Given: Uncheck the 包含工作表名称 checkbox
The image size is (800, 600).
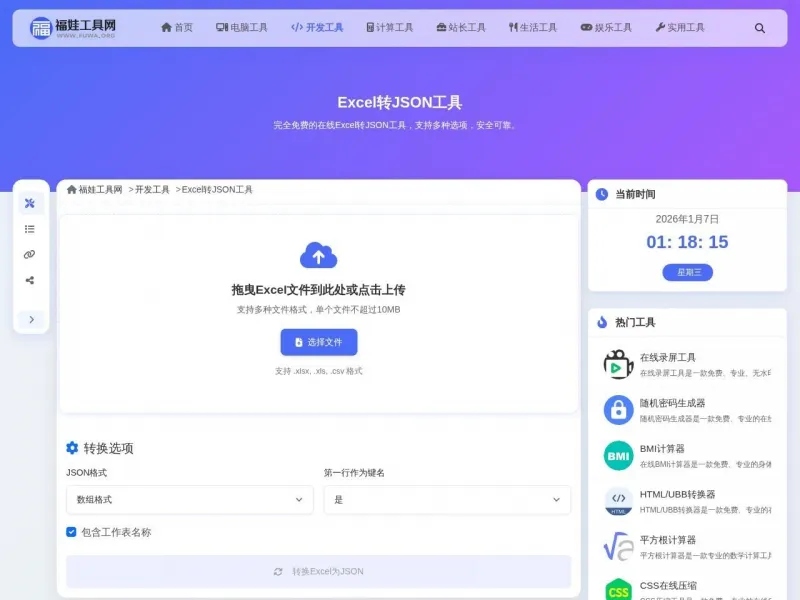Looking at the screenshot, I should pyautogui.click(x=70, y=532).
